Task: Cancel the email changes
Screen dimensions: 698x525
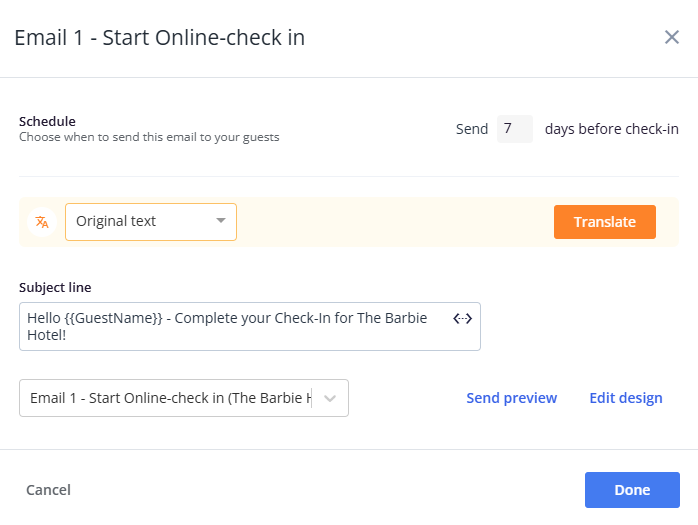Action: [x=48, y=490]
